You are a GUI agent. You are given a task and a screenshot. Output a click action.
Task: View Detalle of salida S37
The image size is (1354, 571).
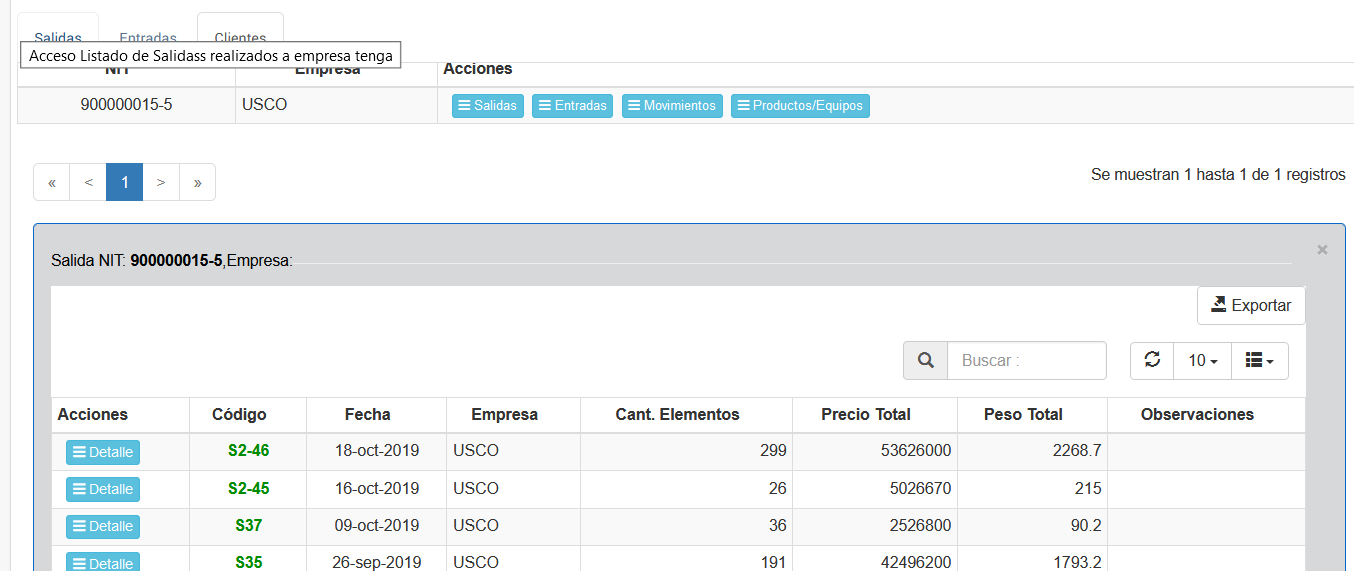[103, 526]
